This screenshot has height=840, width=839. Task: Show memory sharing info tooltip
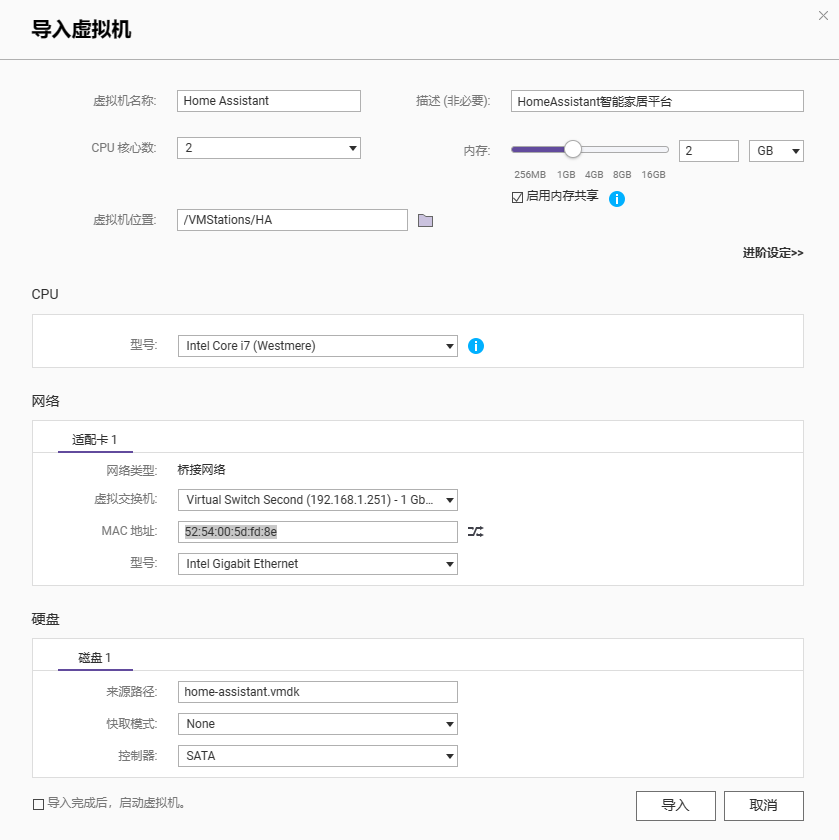tap(617, 199)
